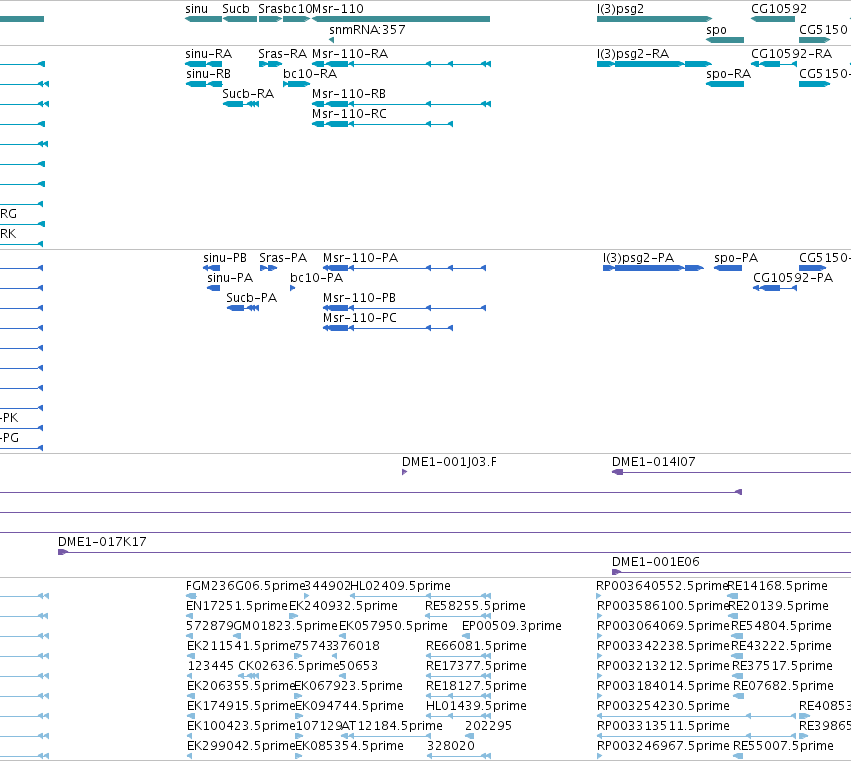
Task: Click the DME1-017K17 clone label
Action: coord(102,542)
